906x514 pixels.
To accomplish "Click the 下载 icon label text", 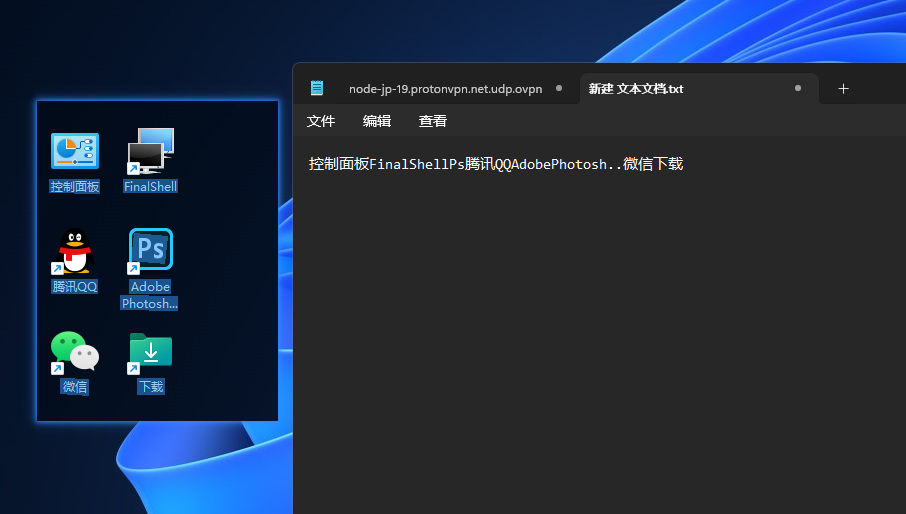I will [151, 386].
